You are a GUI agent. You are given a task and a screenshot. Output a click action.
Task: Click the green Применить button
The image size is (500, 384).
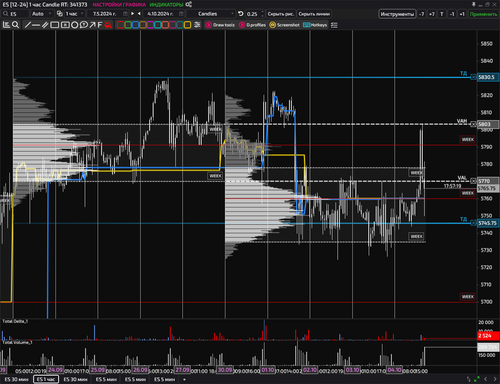(483, 14)
